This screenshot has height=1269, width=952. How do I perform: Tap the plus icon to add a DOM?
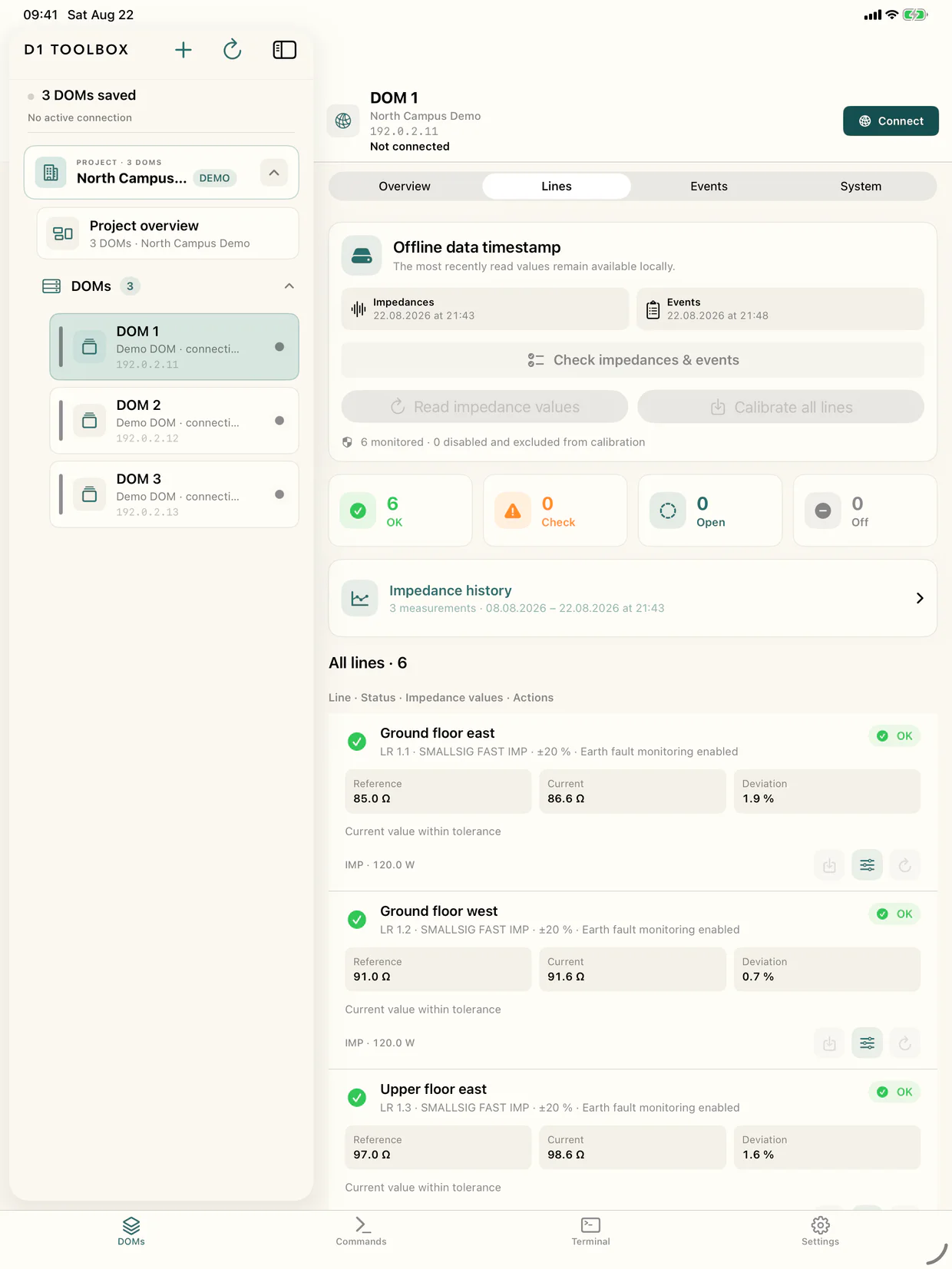(183, 50)
